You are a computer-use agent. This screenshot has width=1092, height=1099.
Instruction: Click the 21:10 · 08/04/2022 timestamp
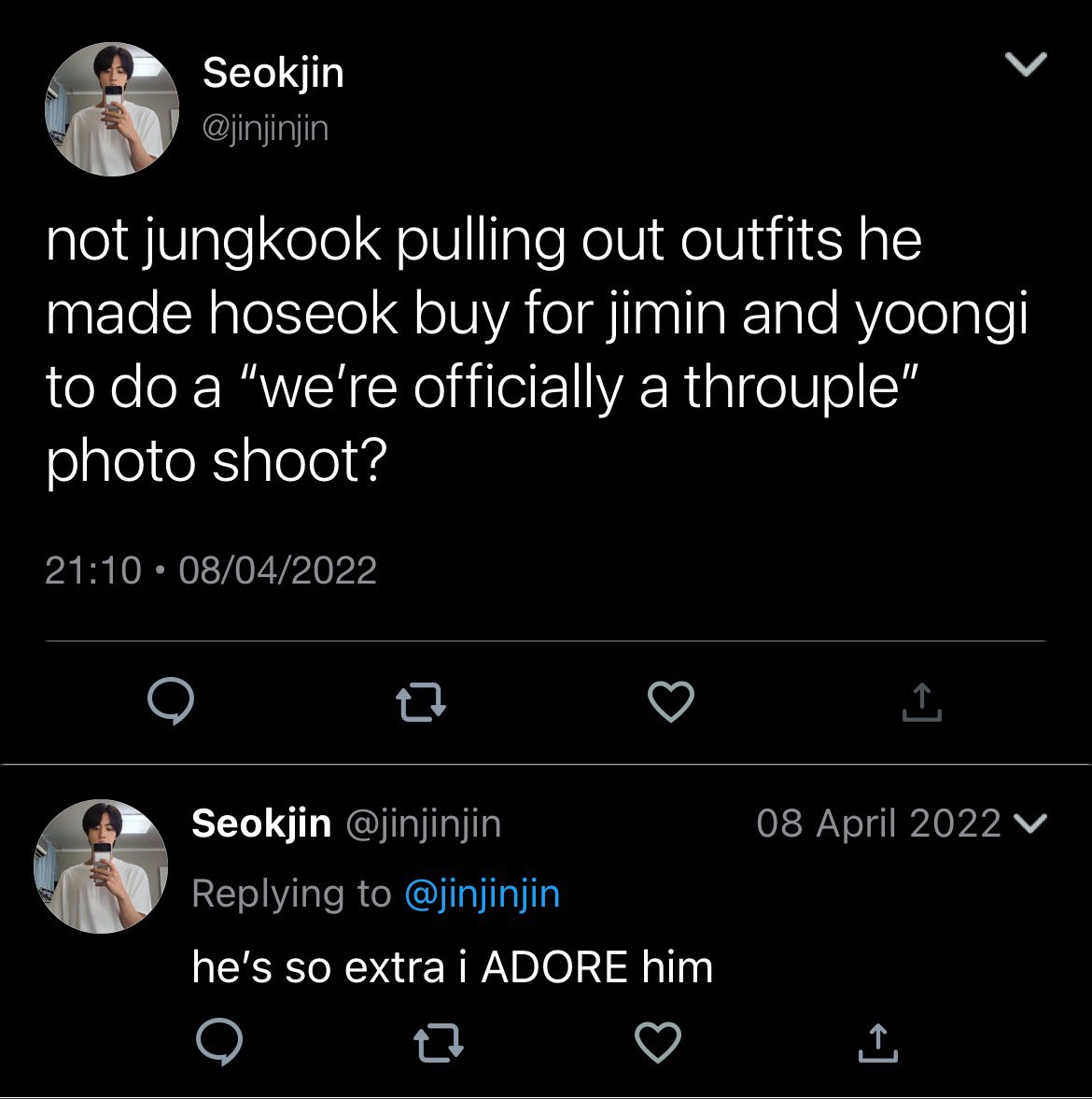pos(211,570)
